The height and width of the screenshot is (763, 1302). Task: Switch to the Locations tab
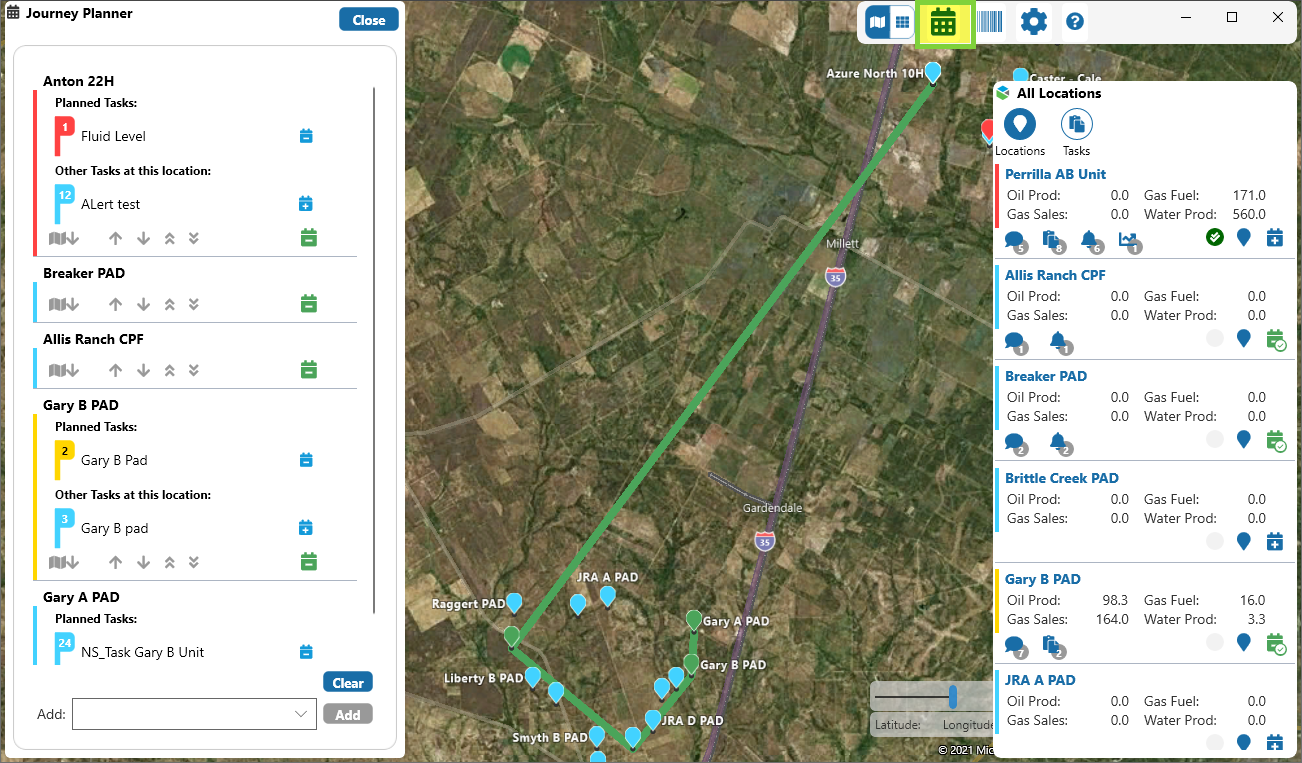point(1020,133)
